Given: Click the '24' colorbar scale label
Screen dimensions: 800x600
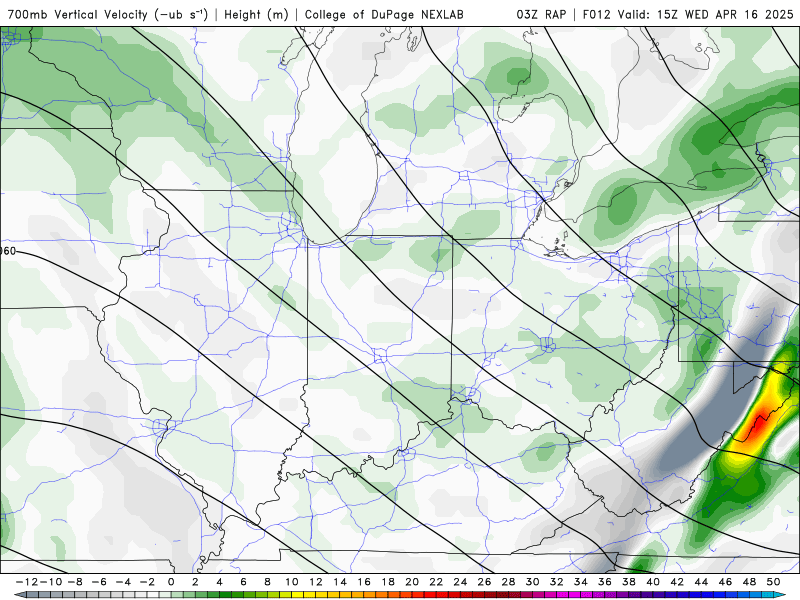Looking at the screenshot, I should (x=460, y=582).
